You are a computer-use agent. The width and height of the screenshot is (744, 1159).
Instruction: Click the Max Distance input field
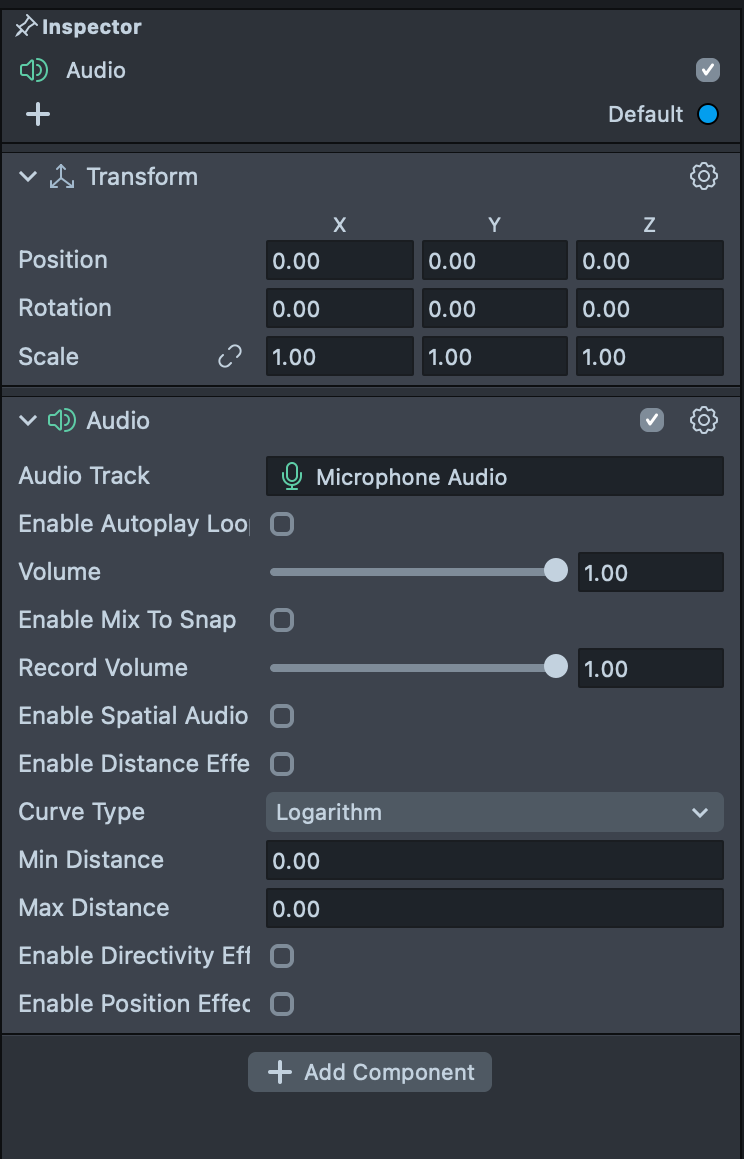pos(494,908)
